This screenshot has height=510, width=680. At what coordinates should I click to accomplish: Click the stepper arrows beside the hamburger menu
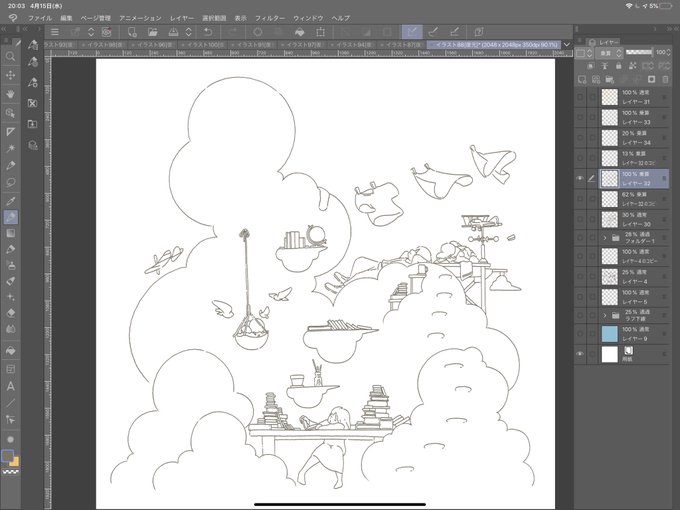pos(91,32)
